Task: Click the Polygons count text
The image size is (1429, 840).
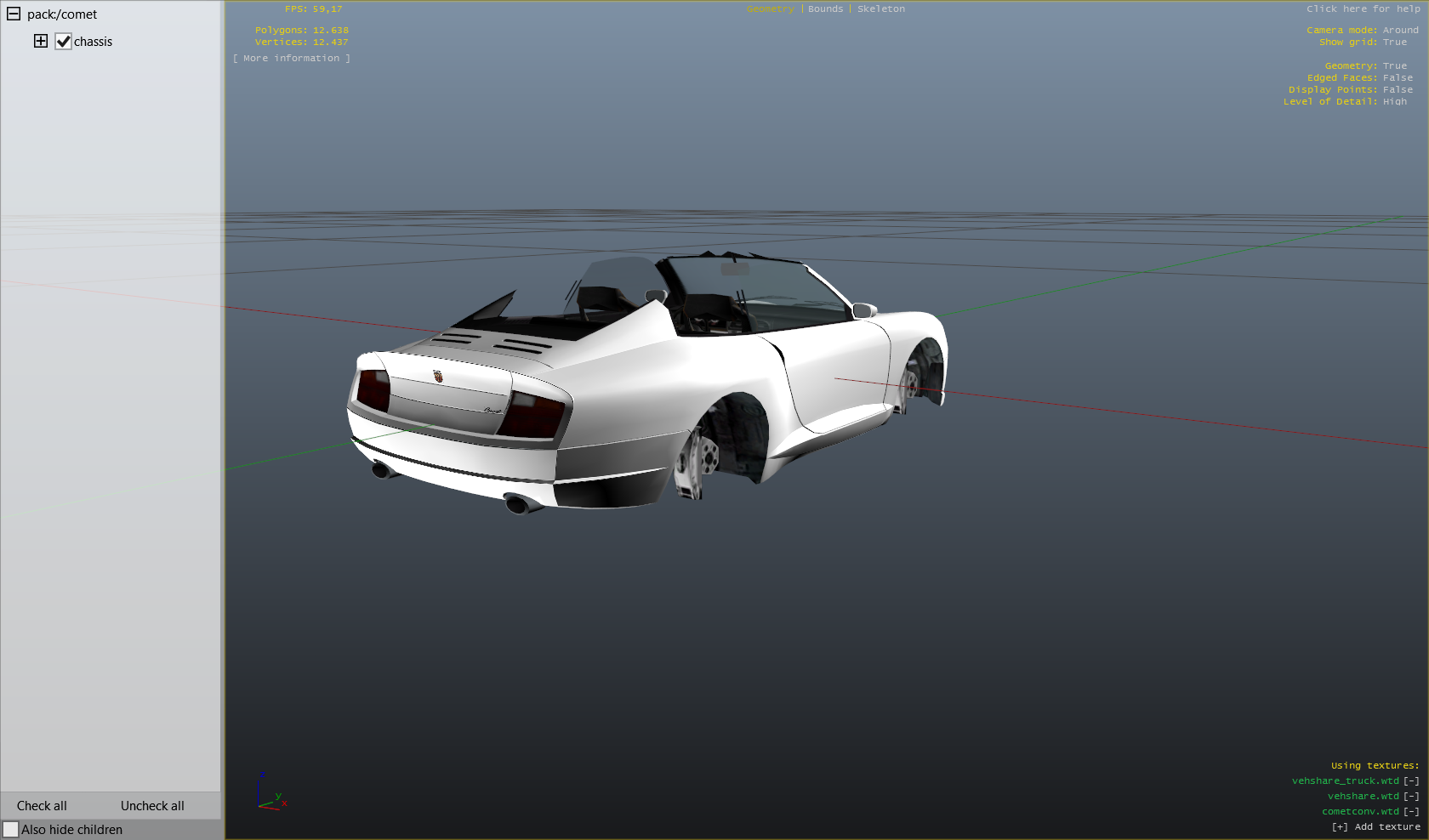Action: [301, 30]
